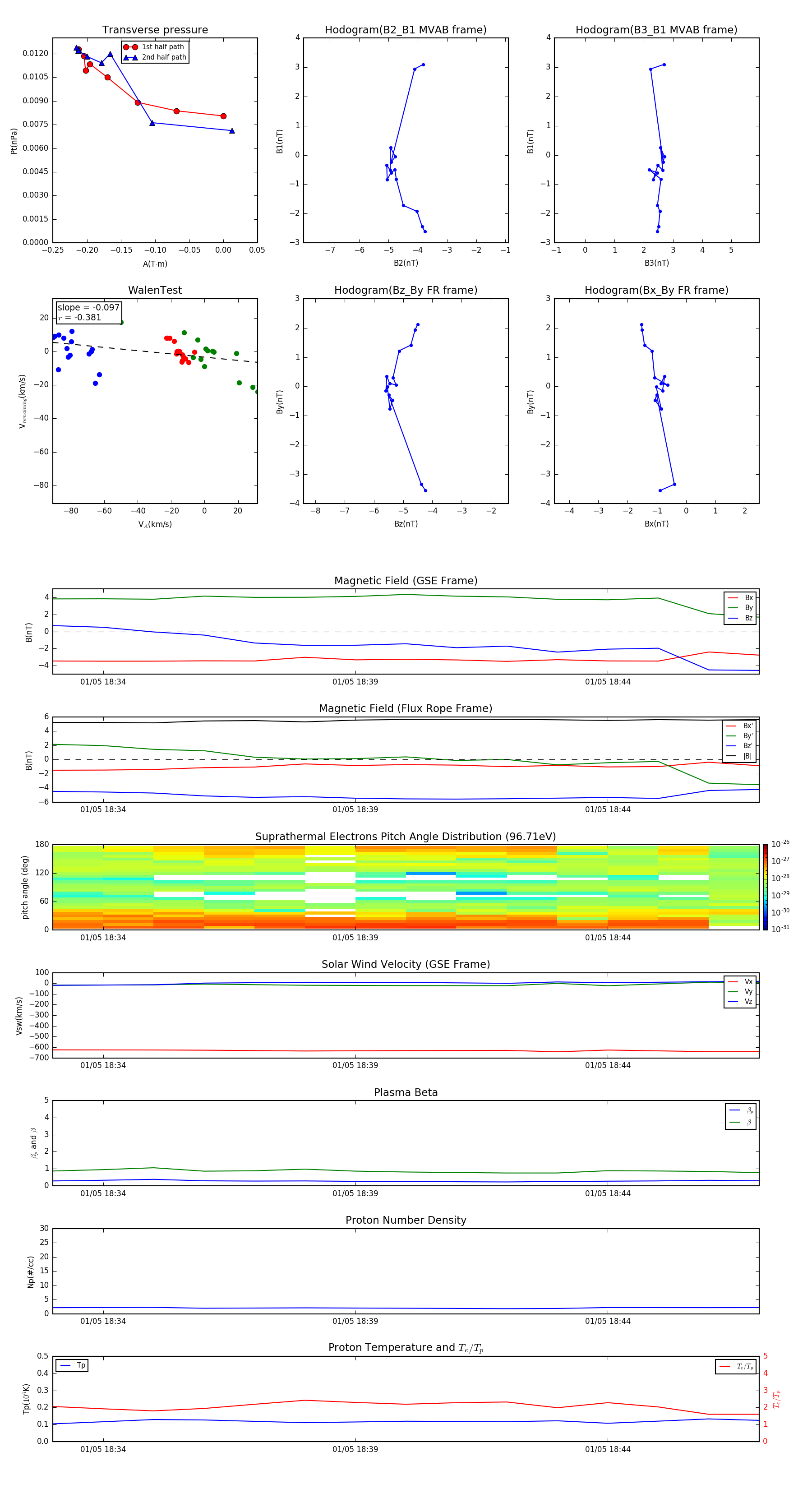This screenshot has height=1489, width=812.
Task: Click the "Vsw(km/s)" y-axis label
Action: (19, 1016)
